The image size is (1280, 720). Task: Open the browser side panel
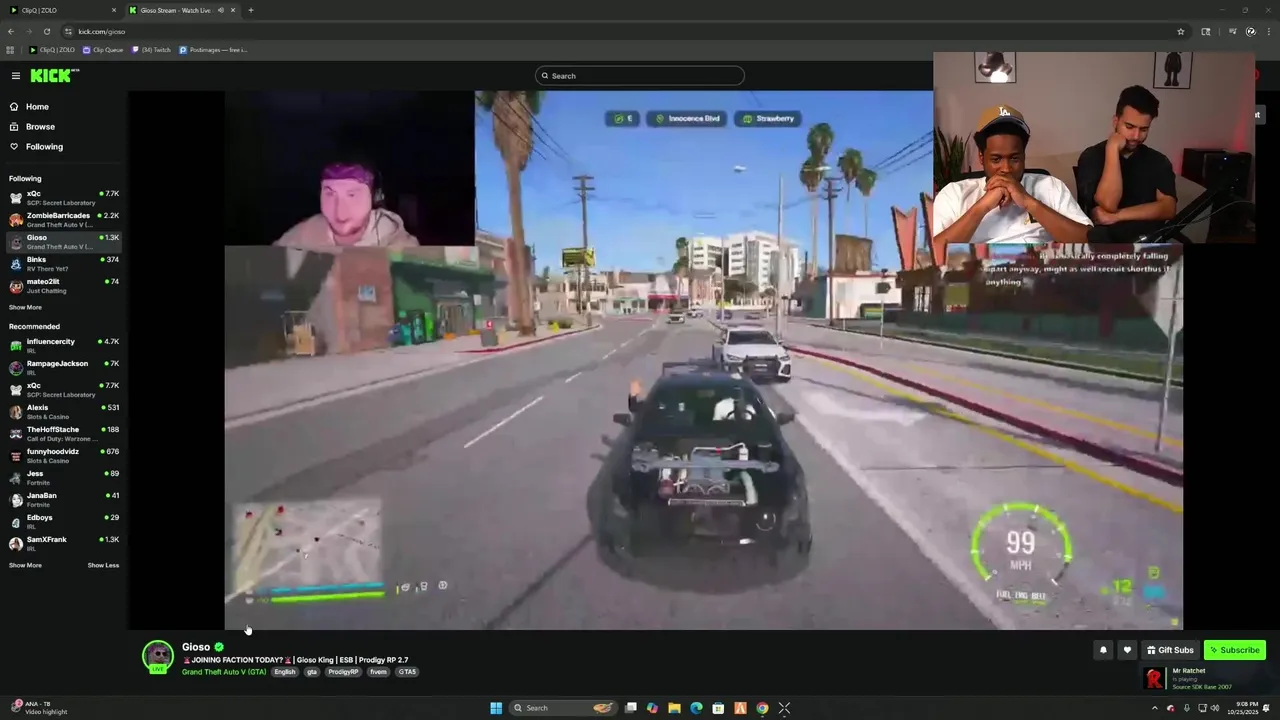tap(1206, 31)
